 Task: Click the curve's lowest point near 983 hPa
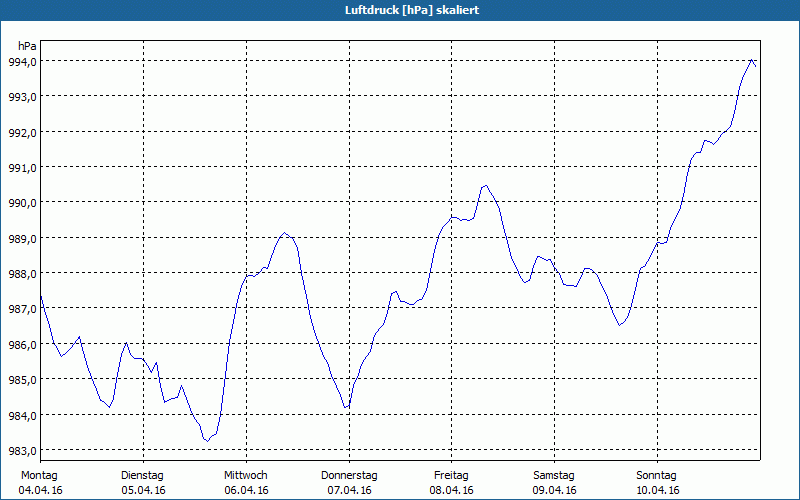click(207, 441)
